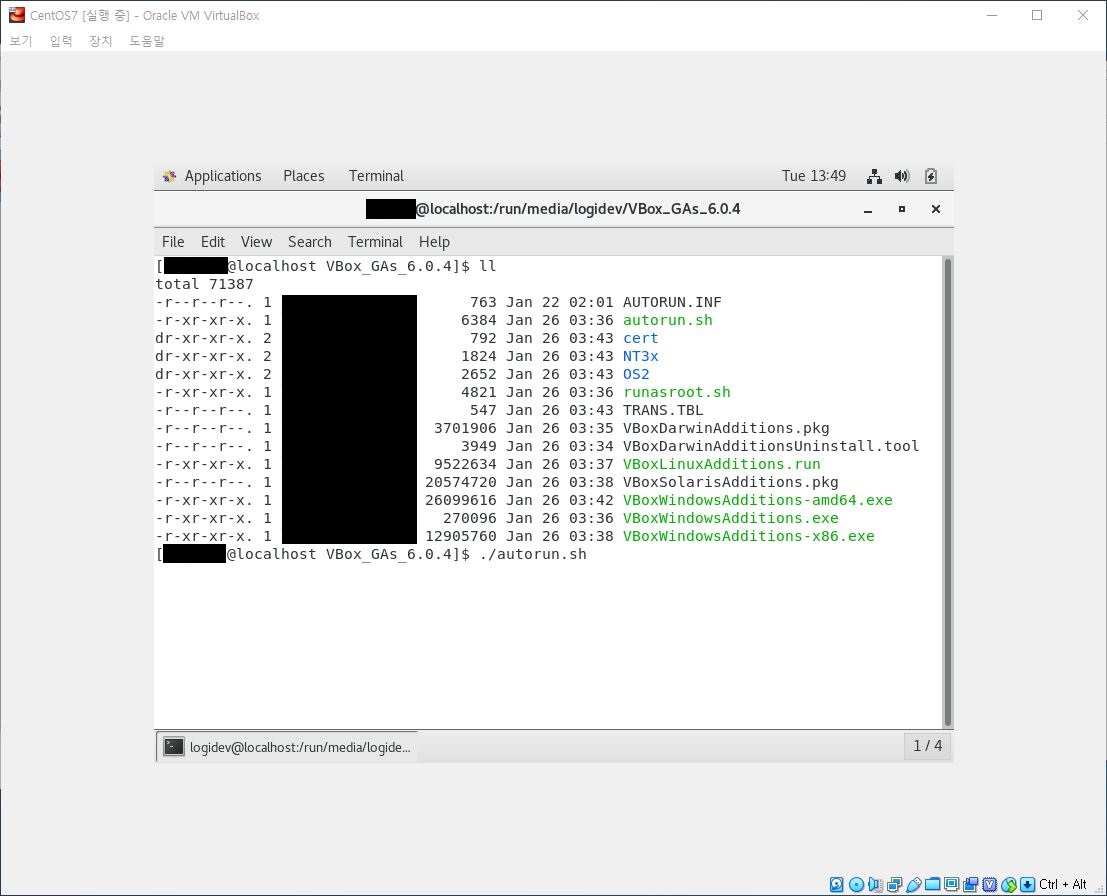Image resolution: width=1107 pixels, height=896 pixels.
Task: Click the VBoxWindowsAdditions-amd64.exe file name
Action: pyautogui.click(x=758, y=500)
